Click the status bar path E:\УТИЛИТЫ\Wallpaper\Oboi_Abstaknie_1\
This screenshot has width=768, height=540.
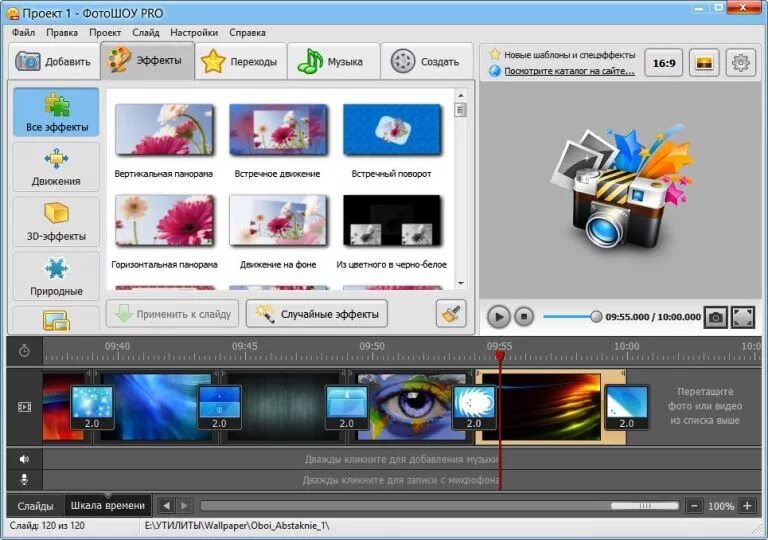[x=237, y=526]
